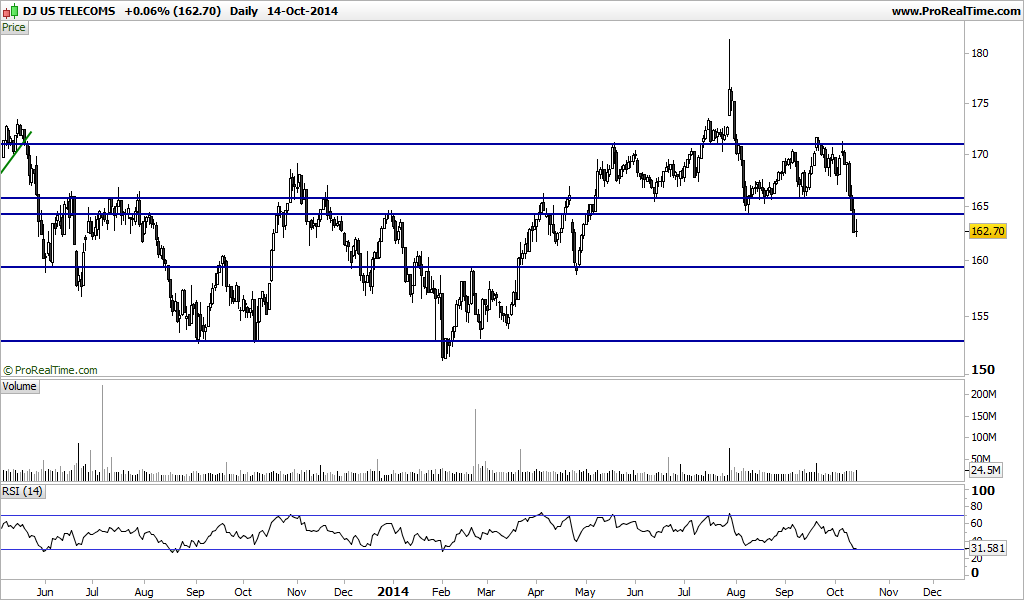Select the yellow 162.70 current price tag
Image resolution: width=1024 pixels, height=600 pixels.
point(987,231)
